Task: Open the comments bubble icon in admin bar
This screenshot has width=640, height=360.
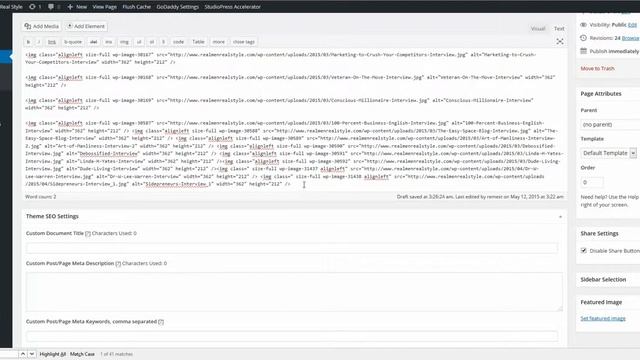Action: click(51, 7)
